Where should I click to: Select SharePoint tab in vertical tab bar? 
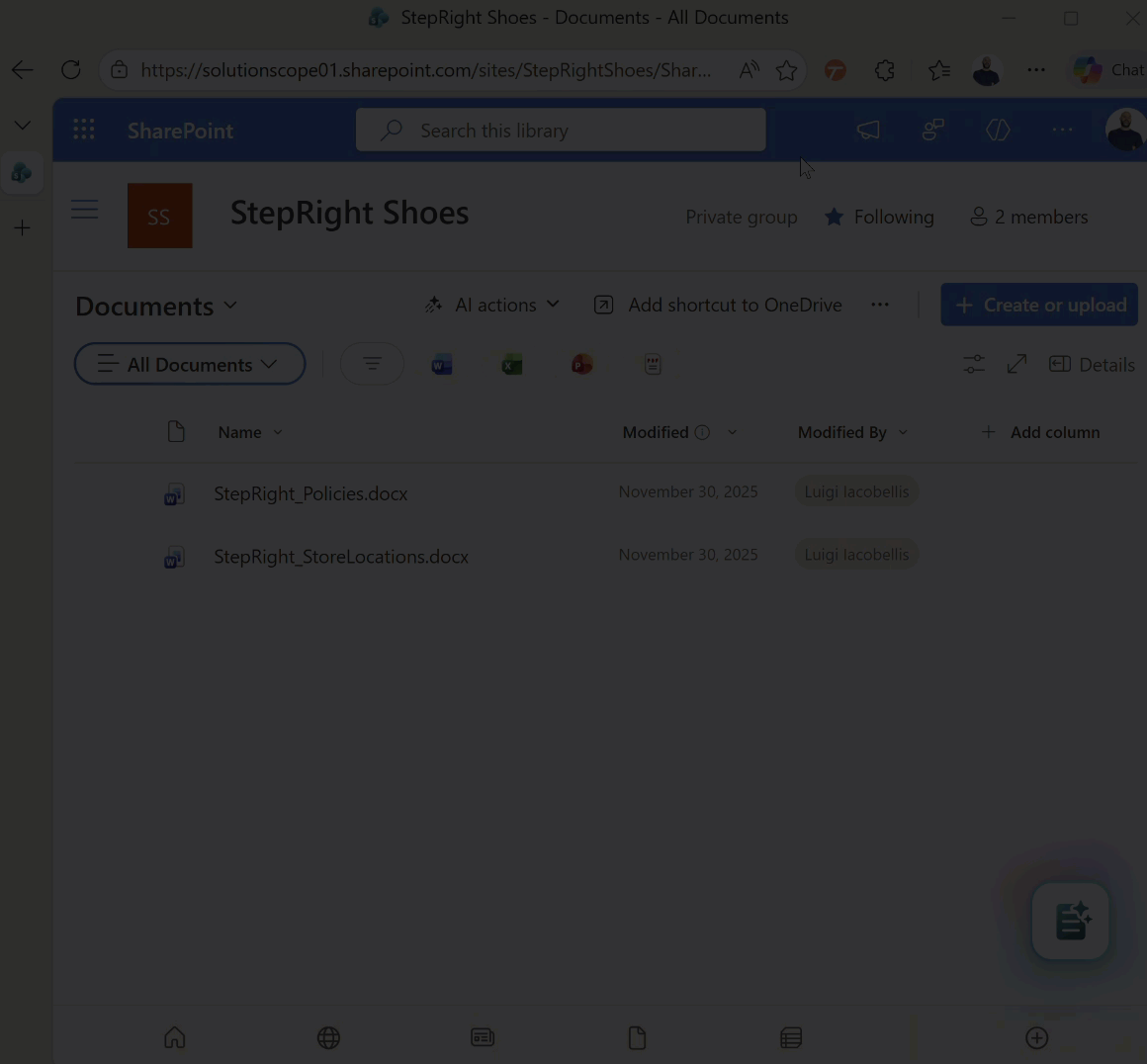point(22,173)
